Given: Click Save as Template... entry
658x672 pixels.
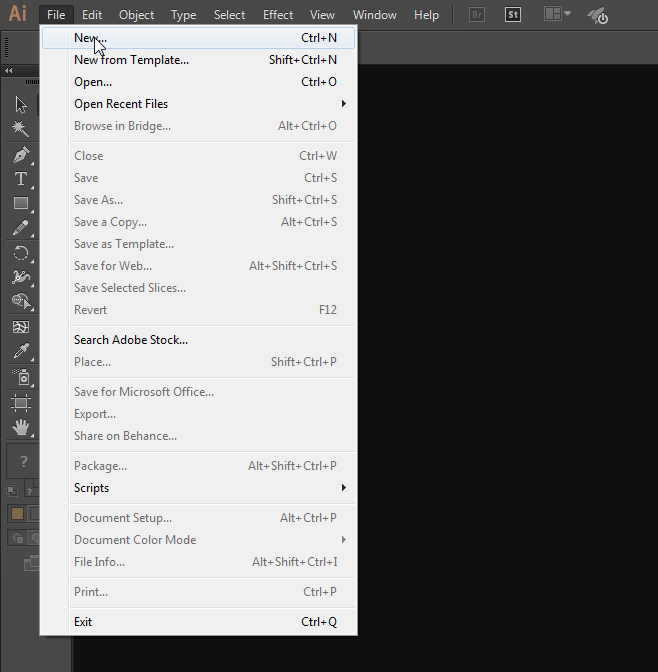Looking at the screenshot, I should [x=198, y=244].
